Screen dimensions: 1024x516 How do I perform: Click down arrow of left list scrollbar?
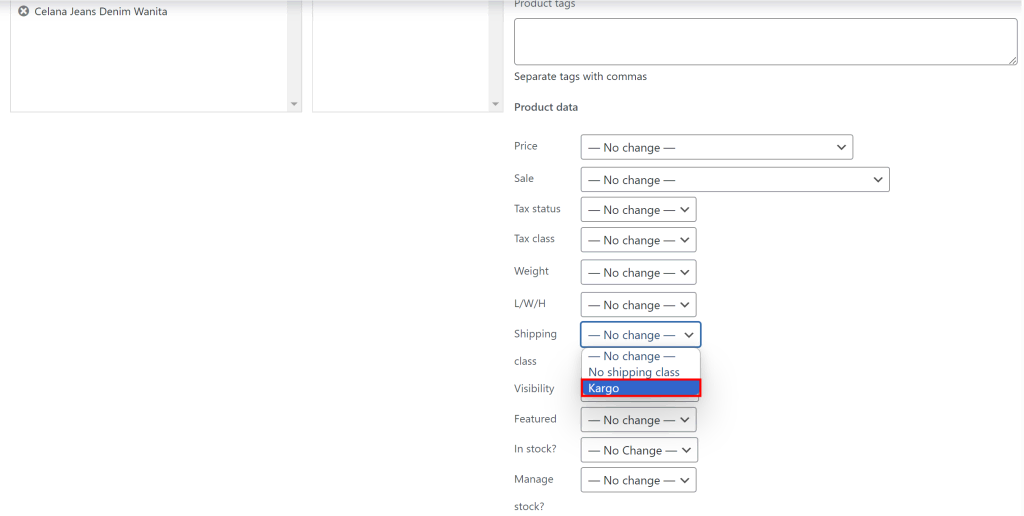coord(294,104)
